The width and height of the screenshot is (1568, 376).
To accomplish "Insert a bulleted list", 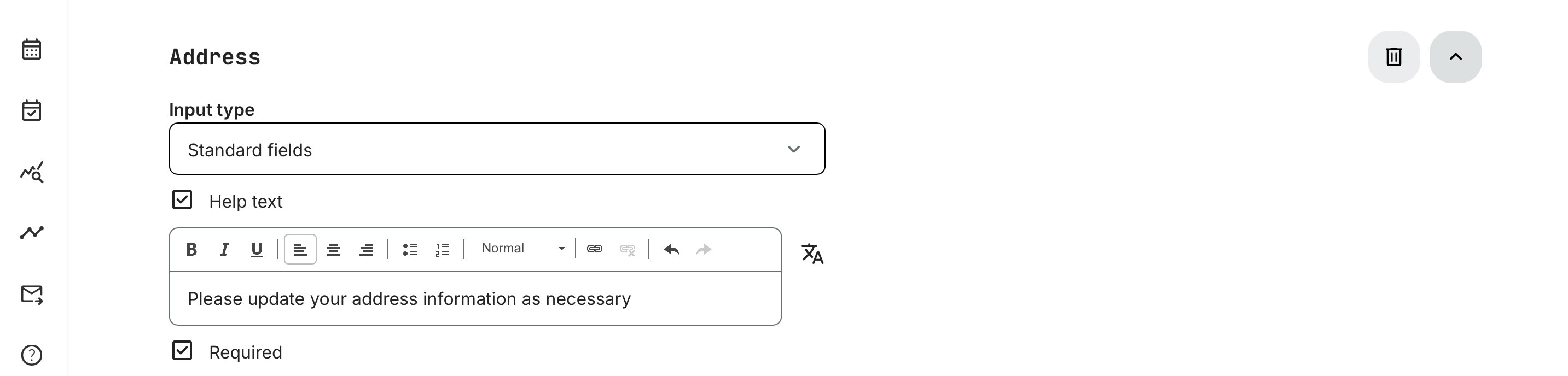I will coord(410,249).
